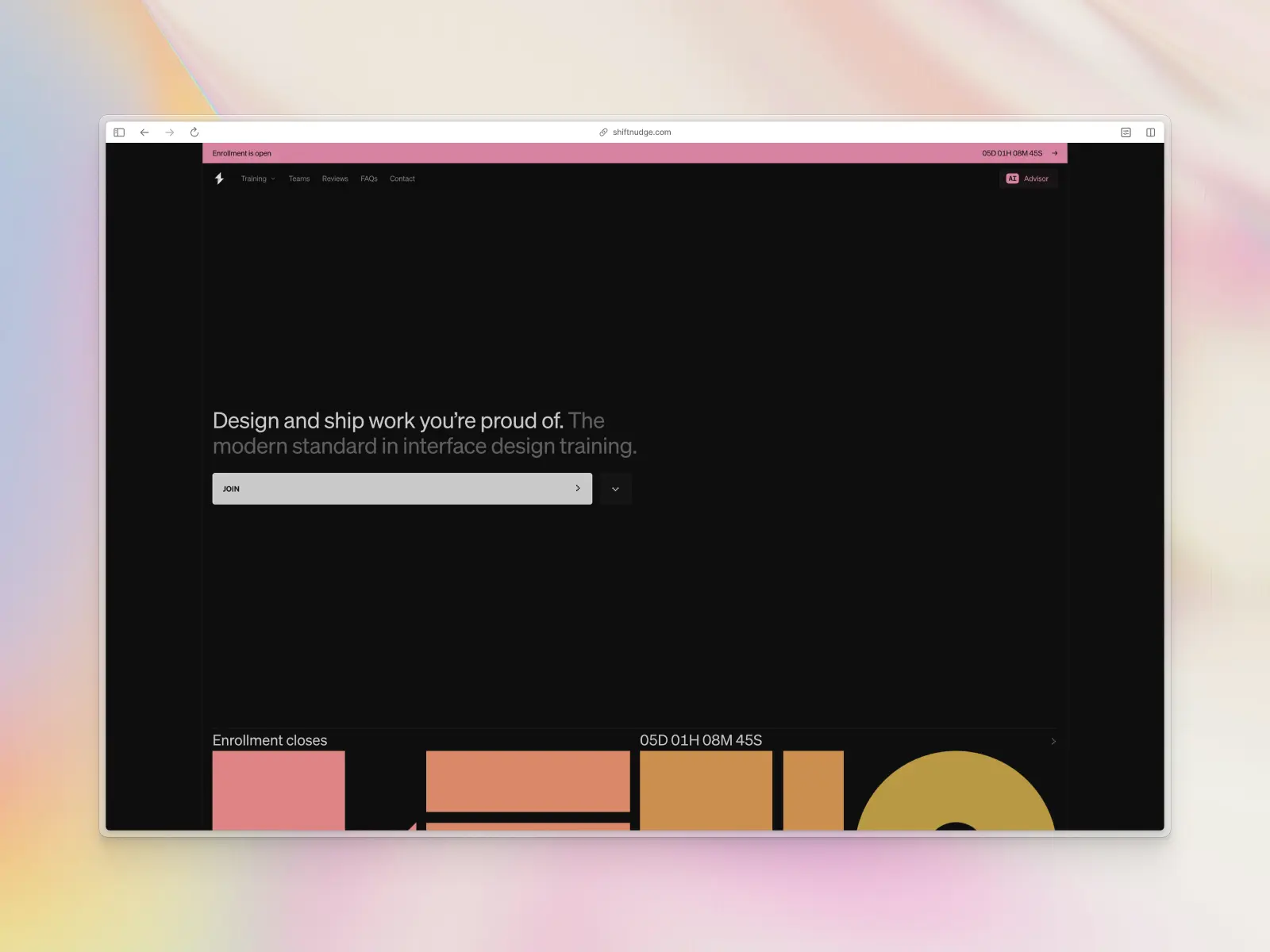Screen dimensions: 1270x952
Task: Open the Teams nav item
Action: pyautogui.click(x=299, y=178)
